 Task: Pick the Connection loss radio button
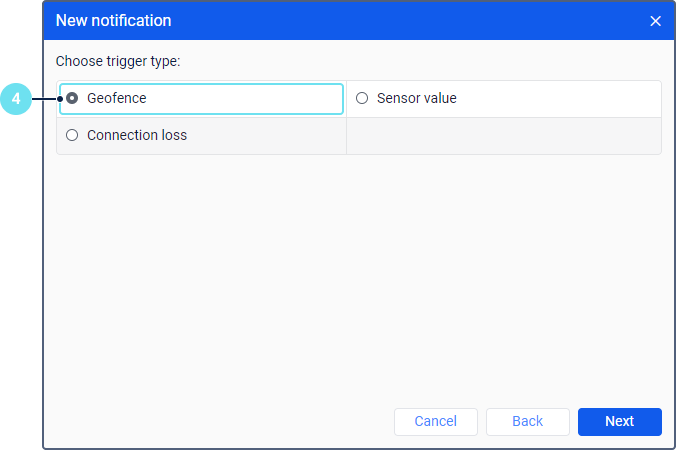[72, 135]
